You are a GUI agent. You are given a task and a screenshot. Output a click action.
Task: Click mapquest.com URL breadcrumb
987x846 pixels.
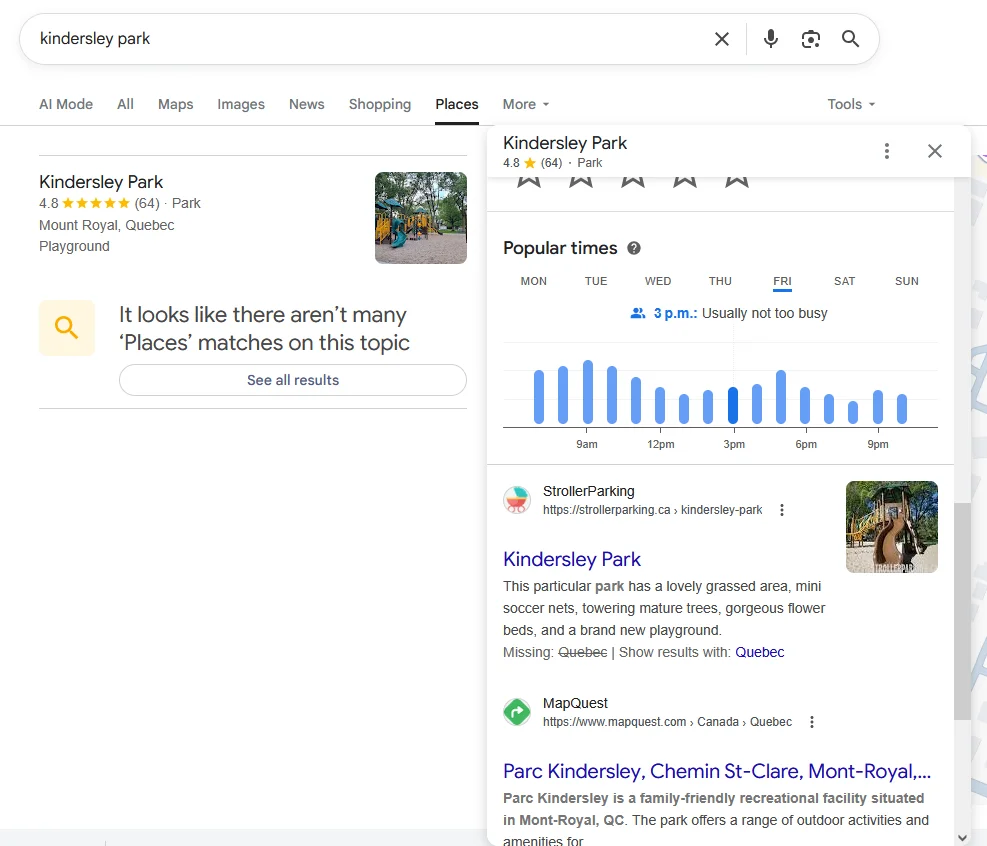pyautogui.click(x=667, y=722)
